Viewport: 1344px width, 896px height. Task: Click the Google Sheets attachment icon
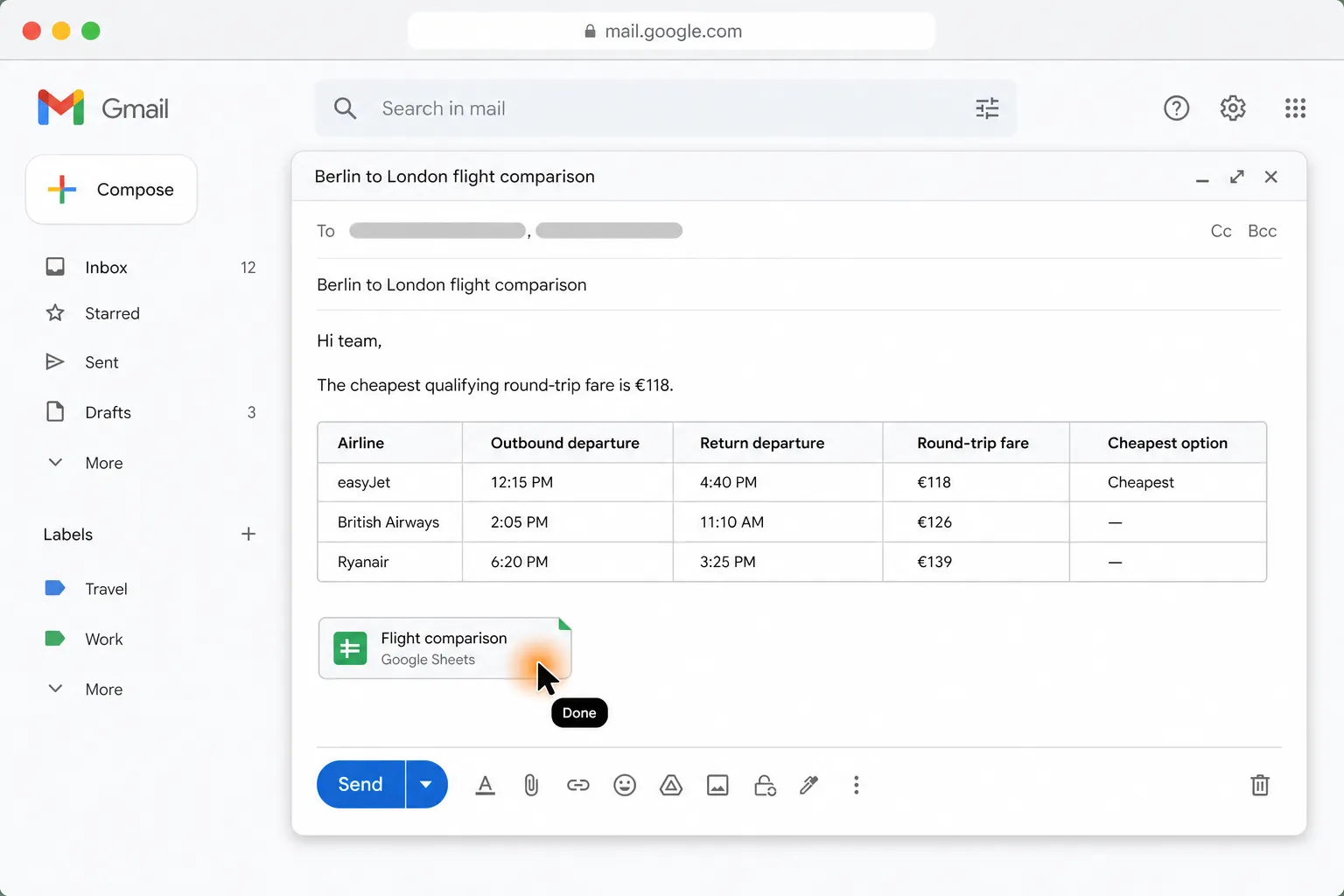[x=350, y=648]
